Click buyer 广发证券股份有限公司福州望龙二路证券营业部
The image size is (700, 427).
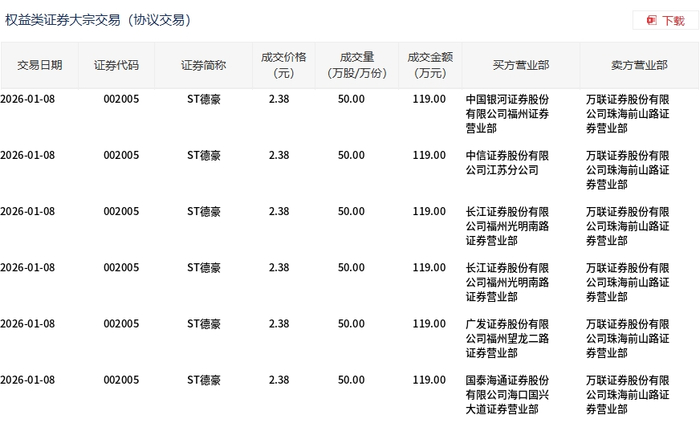507,339
